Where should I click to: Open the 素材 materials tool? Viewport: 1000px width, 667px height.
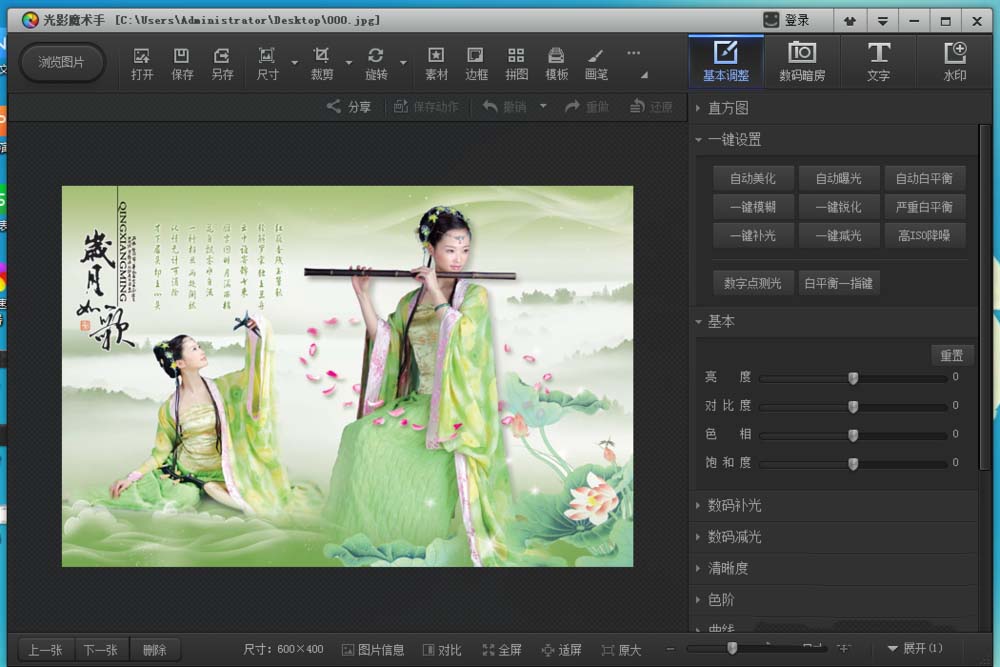click(x=436, y=64)
